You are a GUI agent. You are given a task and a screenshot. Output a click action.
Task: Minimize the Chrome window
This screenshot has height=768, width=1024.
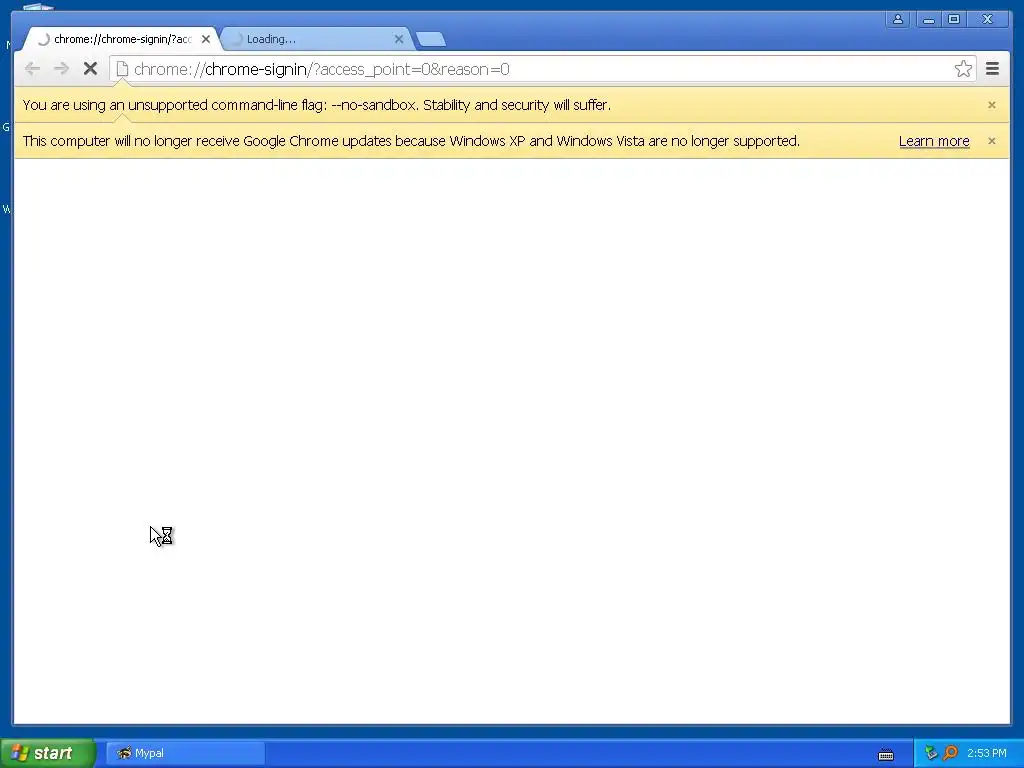click(929, 19)
